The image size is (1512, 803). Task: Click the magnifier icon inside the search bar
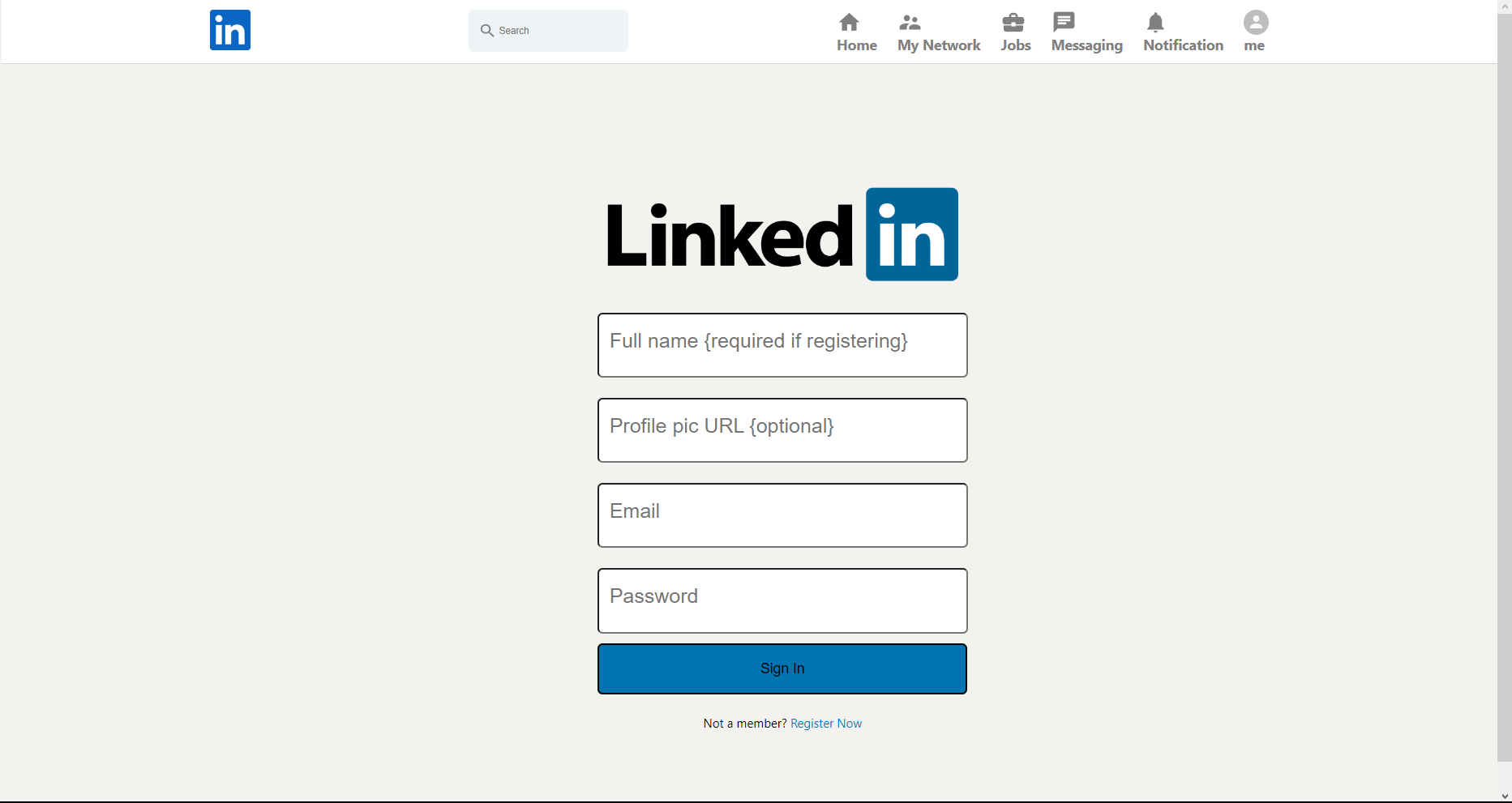click(x=488, y=30)
